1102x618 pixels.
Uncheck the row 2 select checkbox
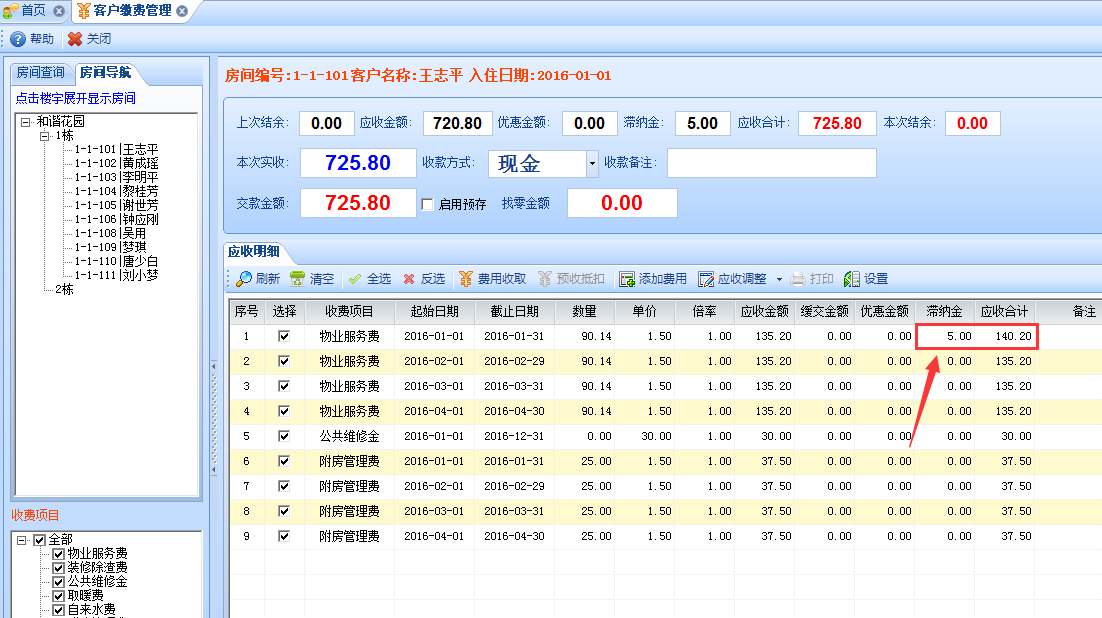click(284, 361)
